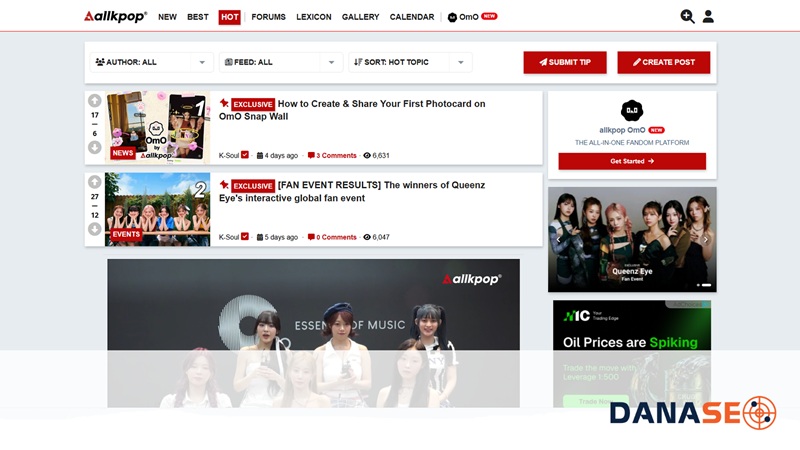Open the FORUMS page
Screen dimensions: 800x450
click(268, 17)
